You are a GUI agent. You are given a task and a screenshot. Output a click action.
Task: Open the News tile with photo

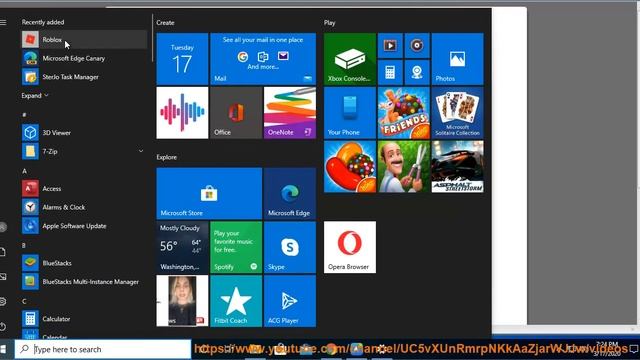tap(182, 301)
